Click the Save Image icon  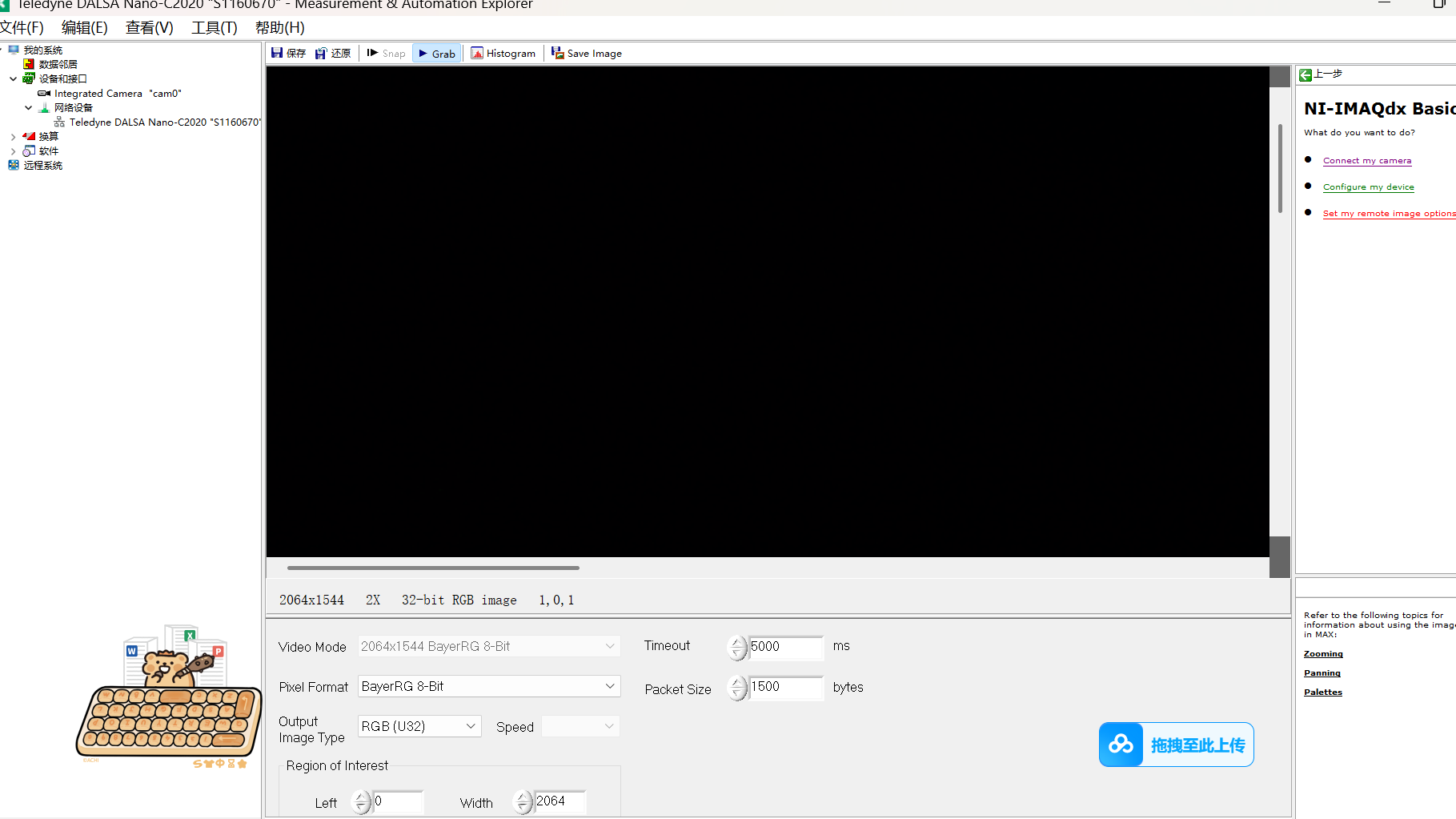(x=558, y=53)
